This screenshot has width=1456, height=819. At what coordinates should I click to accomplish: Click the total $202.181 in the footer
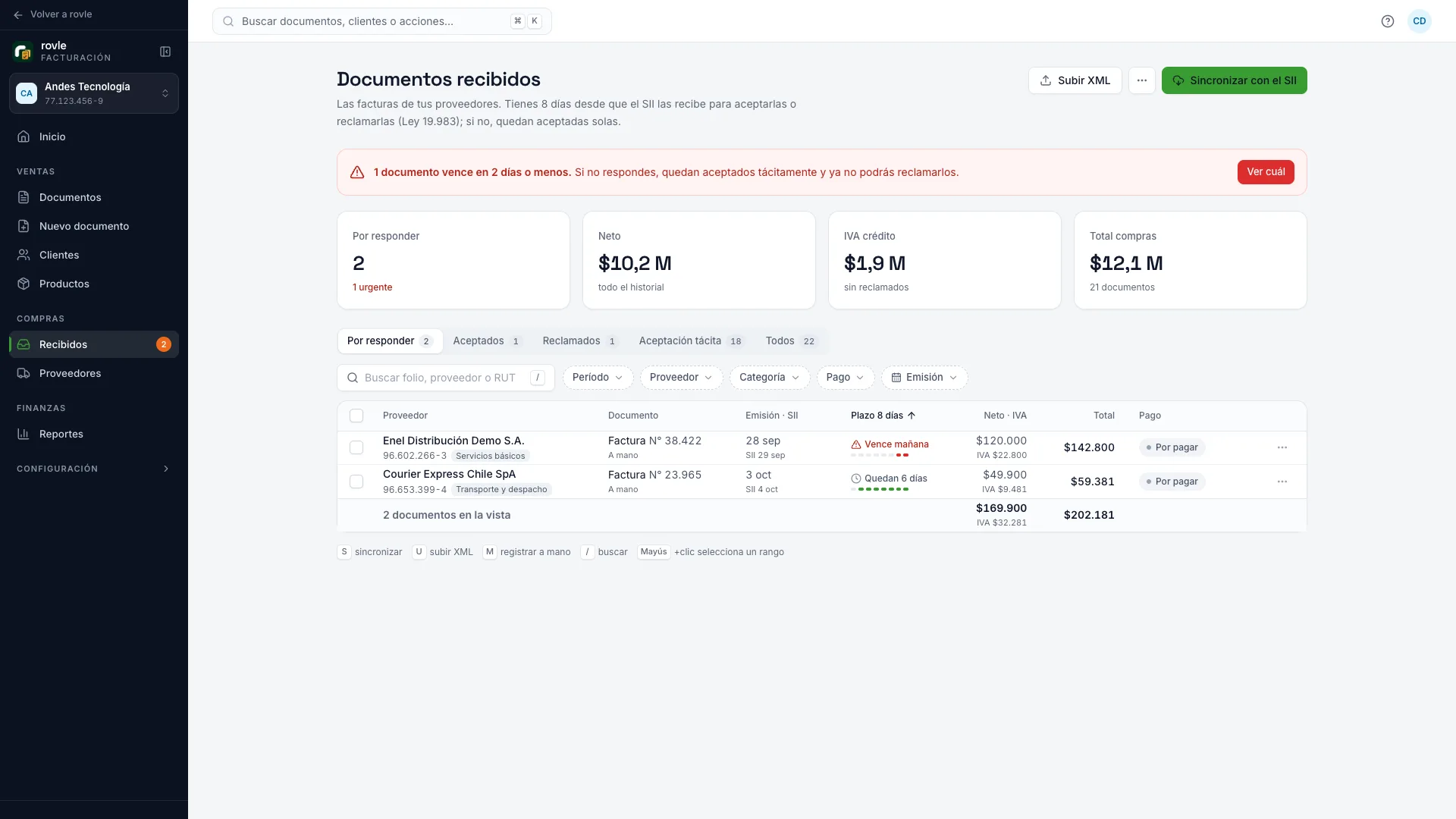[1089, 515]
